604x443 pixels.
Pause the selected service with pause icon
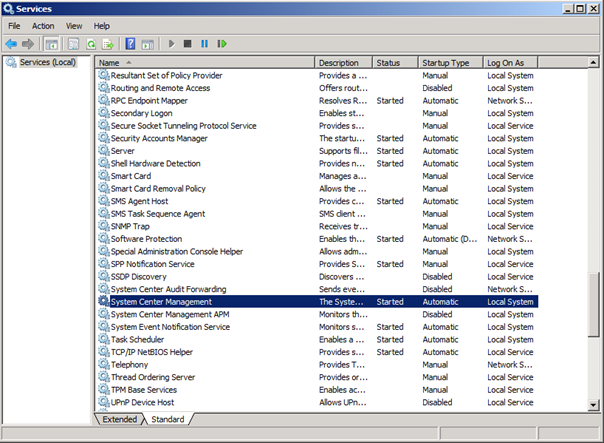click(x=205, y=44)
